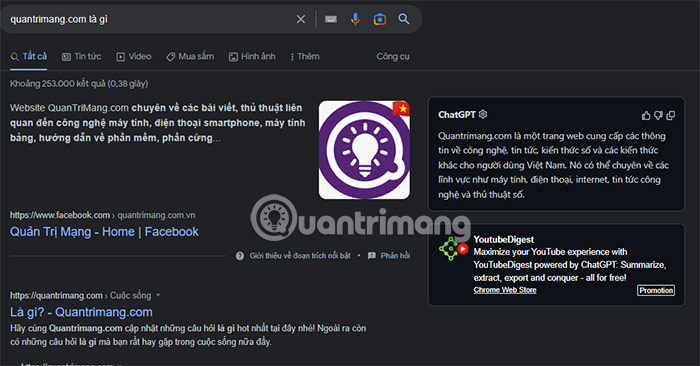This screenshot has height=366, width=700.
Task: Switch to the Tất cả search tab
Action: click(x=29, y=56)
